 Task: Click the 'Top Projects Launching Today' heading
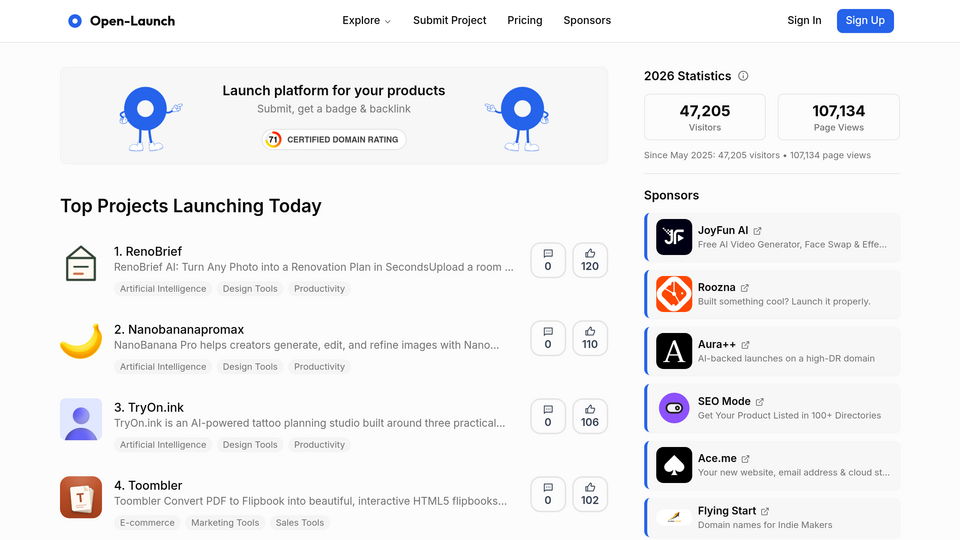pyautogui.click(x=190, y=206)
